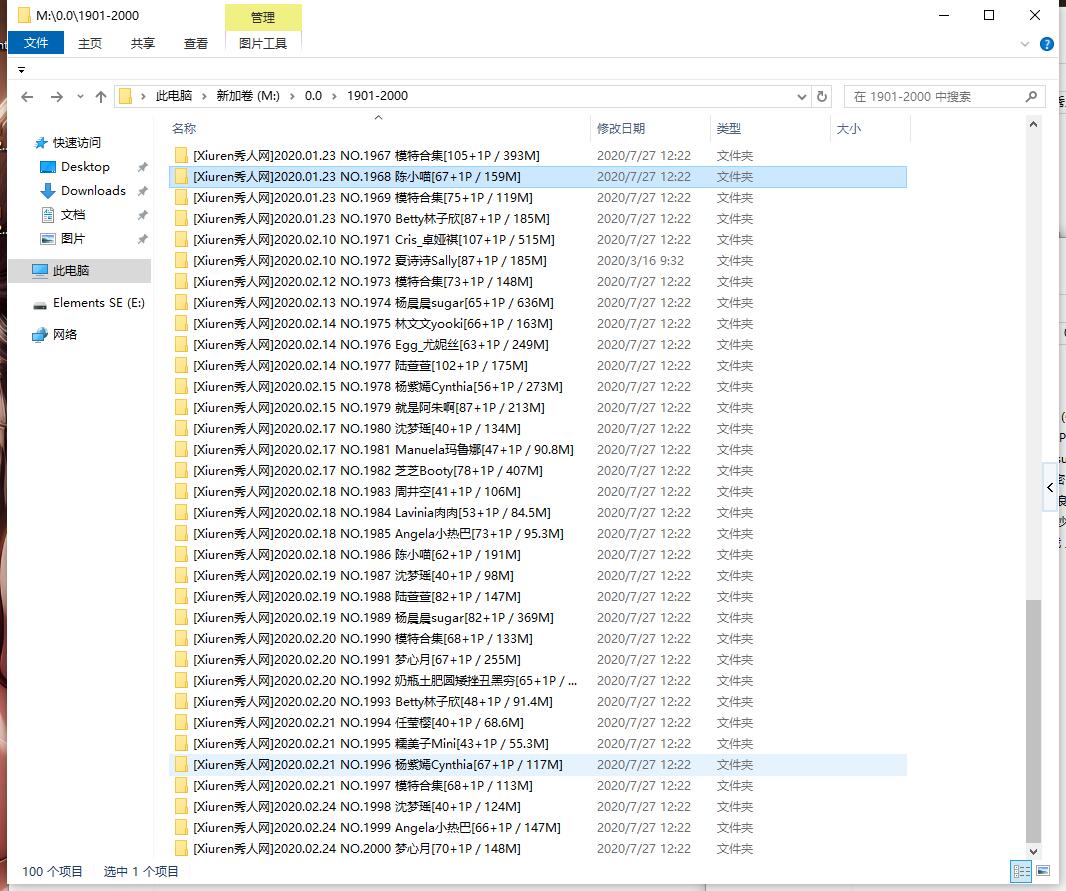The height and width of the screenshot is (891, 1066).
Task: Click the folder icon of NO.1967 模特合集
Action: tap(181, 156)
